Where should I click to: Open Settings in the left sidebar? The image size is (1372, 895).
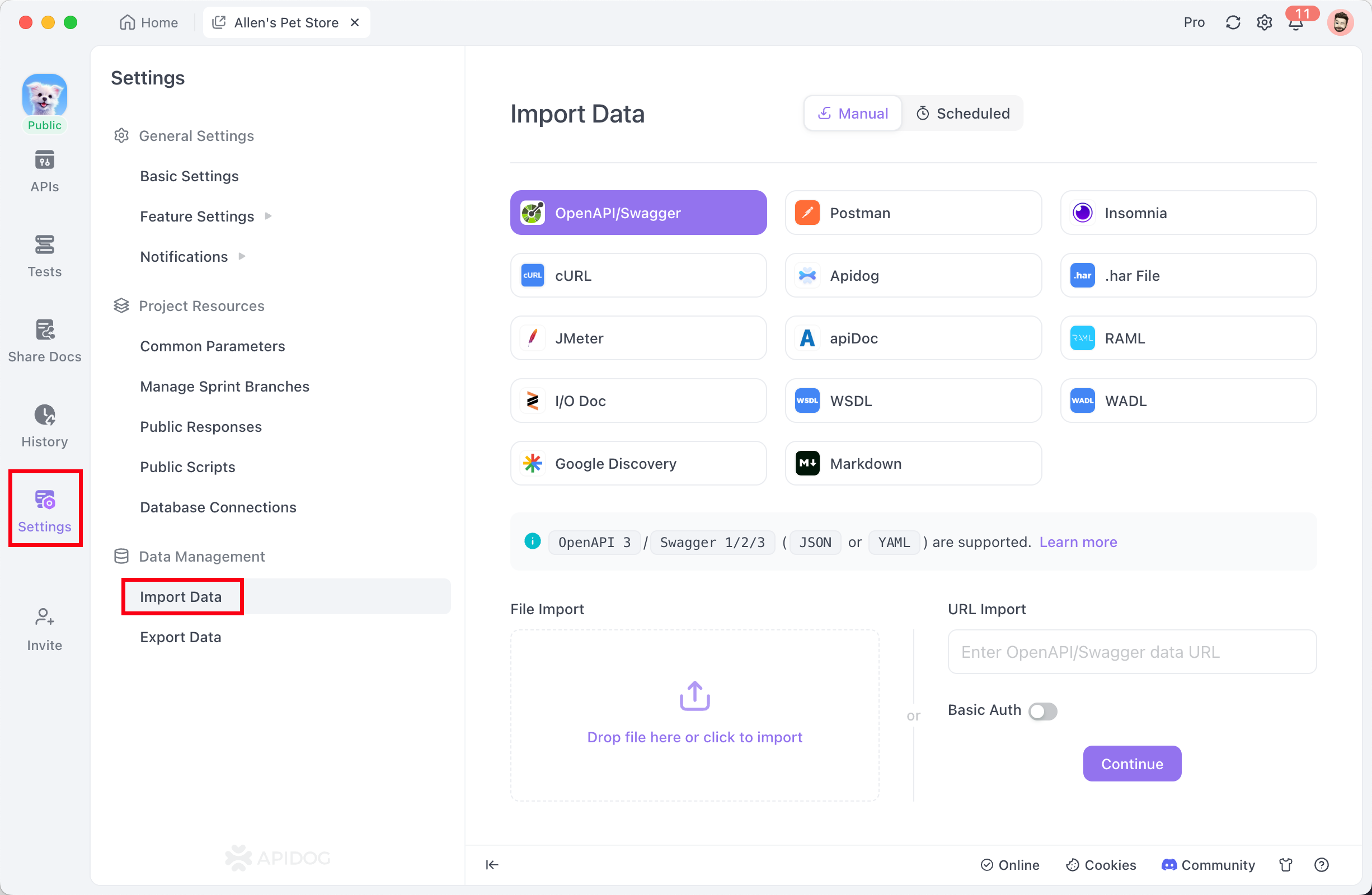44,511
